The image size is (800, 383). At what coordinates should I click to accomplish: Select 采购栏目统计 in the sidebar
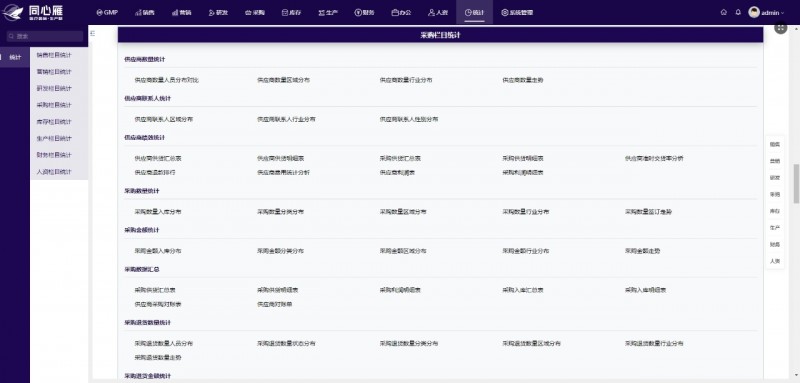(54, 105)
